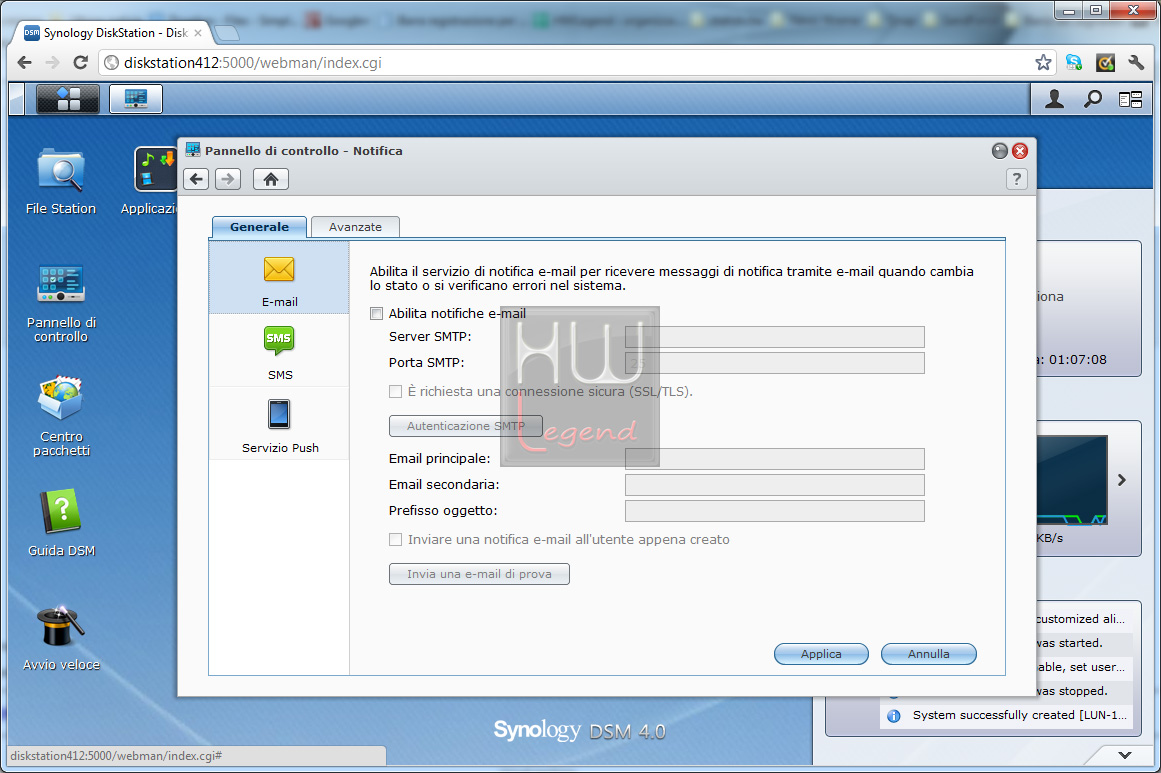Open Guida DSM desktop icon
This screenshot has height=773, width=1161.
pyautogui.click(x=61, y=523)
